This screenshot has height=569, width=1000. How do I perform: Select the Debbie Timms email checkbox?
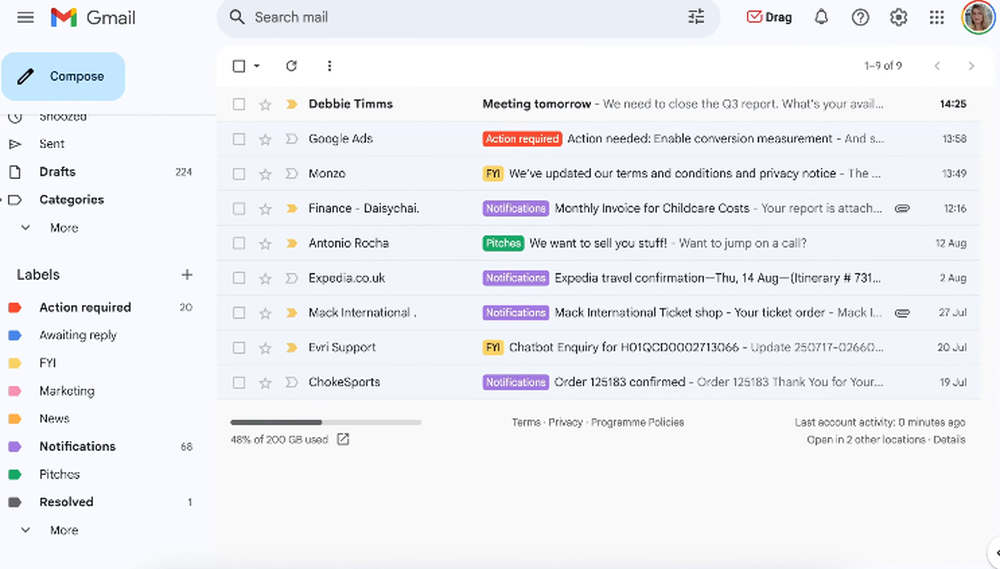[239, 104]
